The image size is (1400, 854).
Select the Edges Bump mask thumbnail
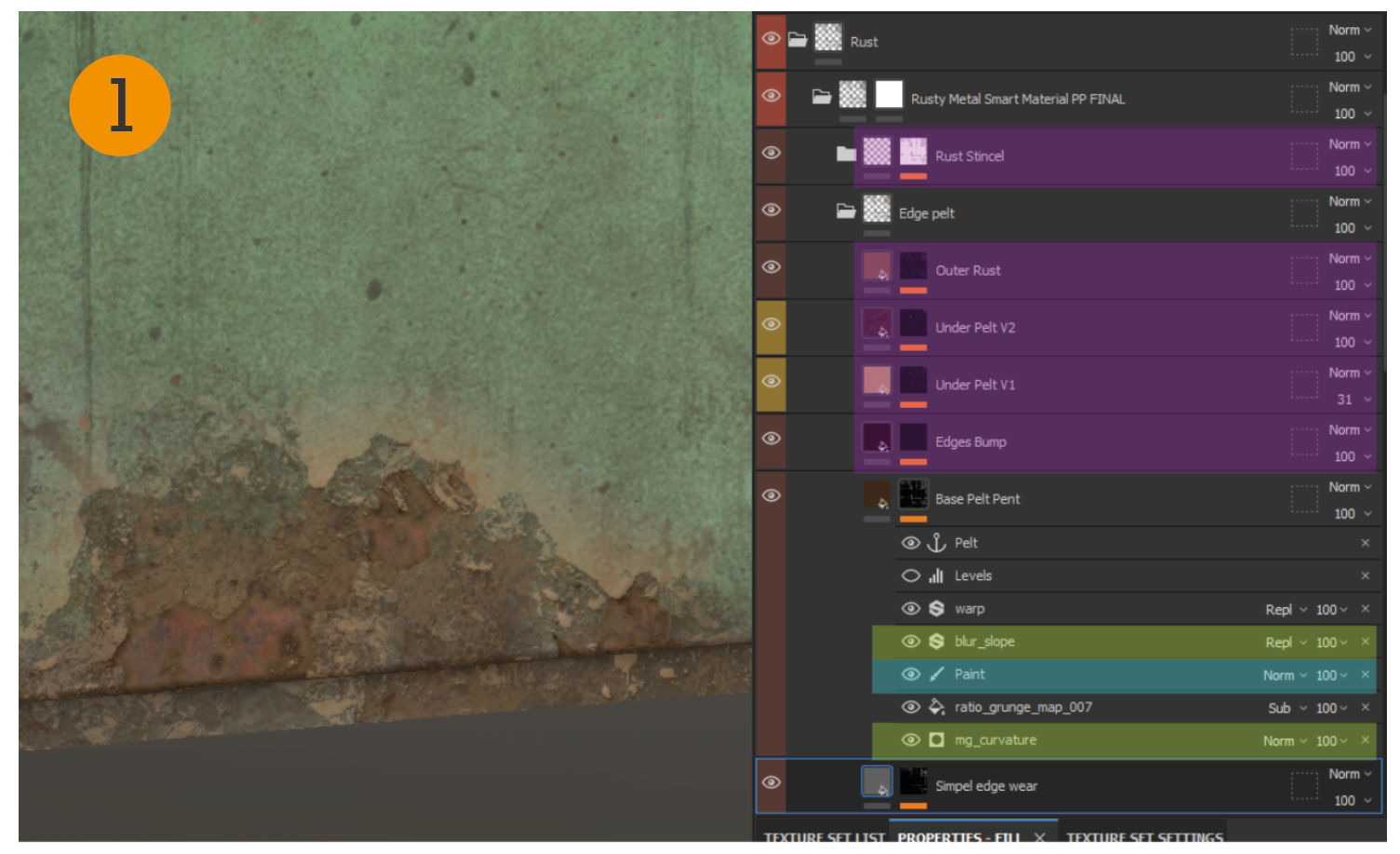coord(913,438)
